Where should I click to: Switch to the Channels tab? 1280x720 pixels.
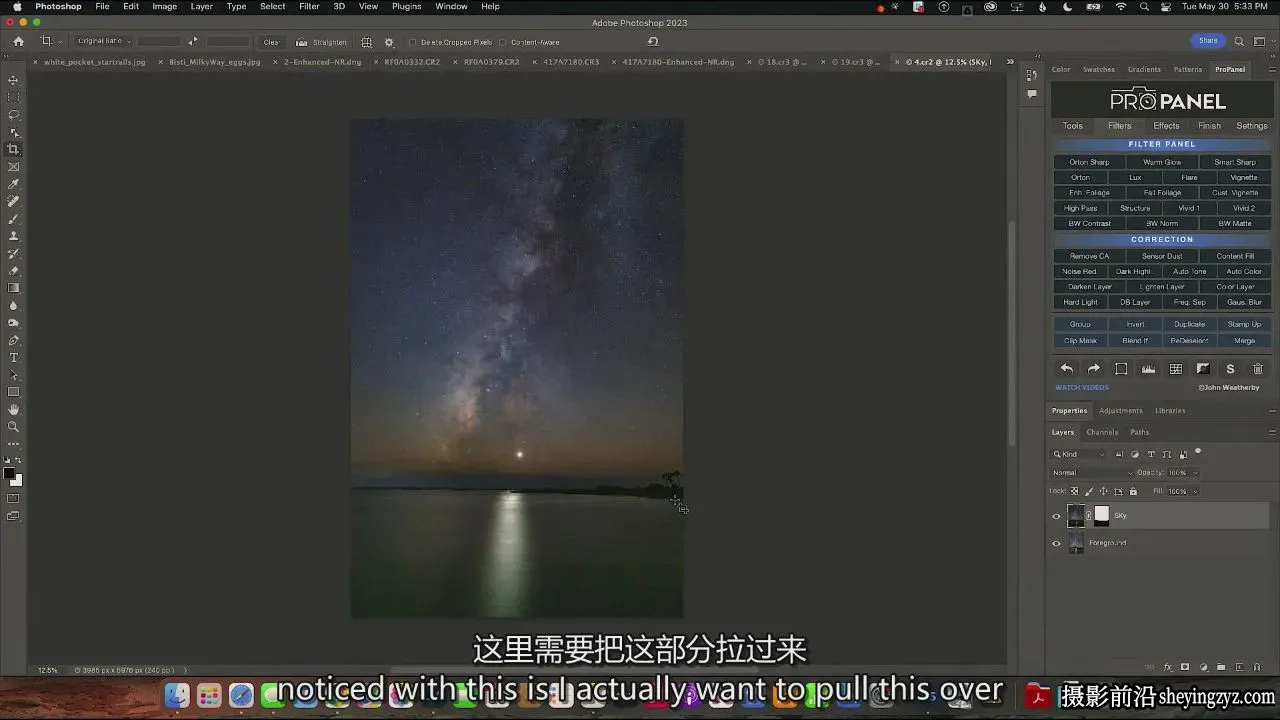click(1102, 432)
